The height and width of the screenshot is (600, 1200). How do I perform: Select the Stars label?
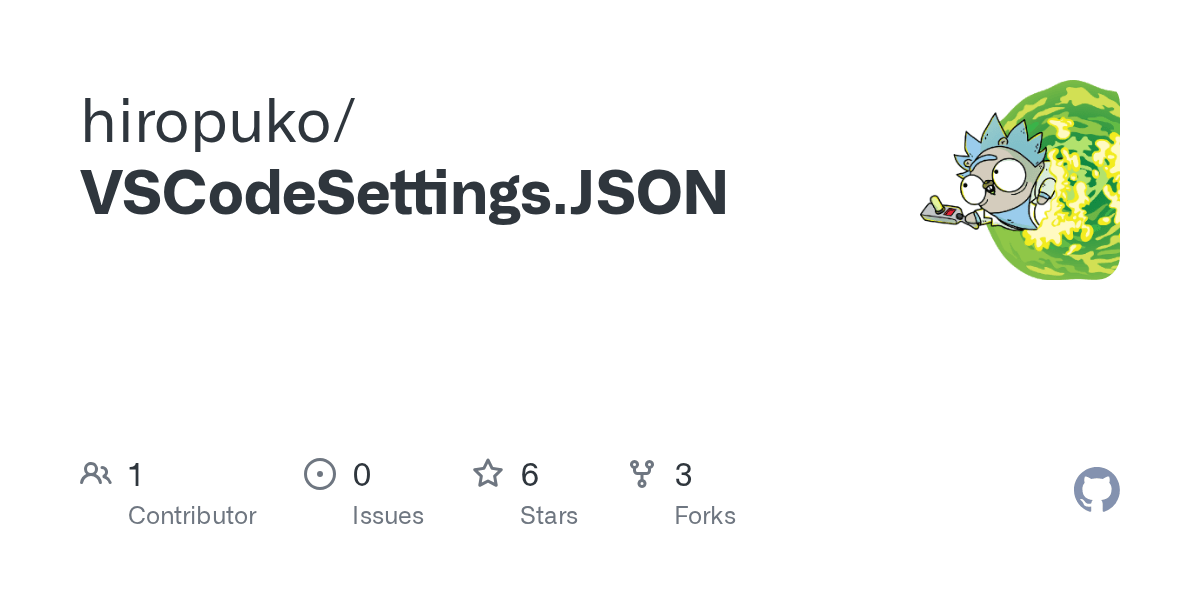(x=549, y=516)
